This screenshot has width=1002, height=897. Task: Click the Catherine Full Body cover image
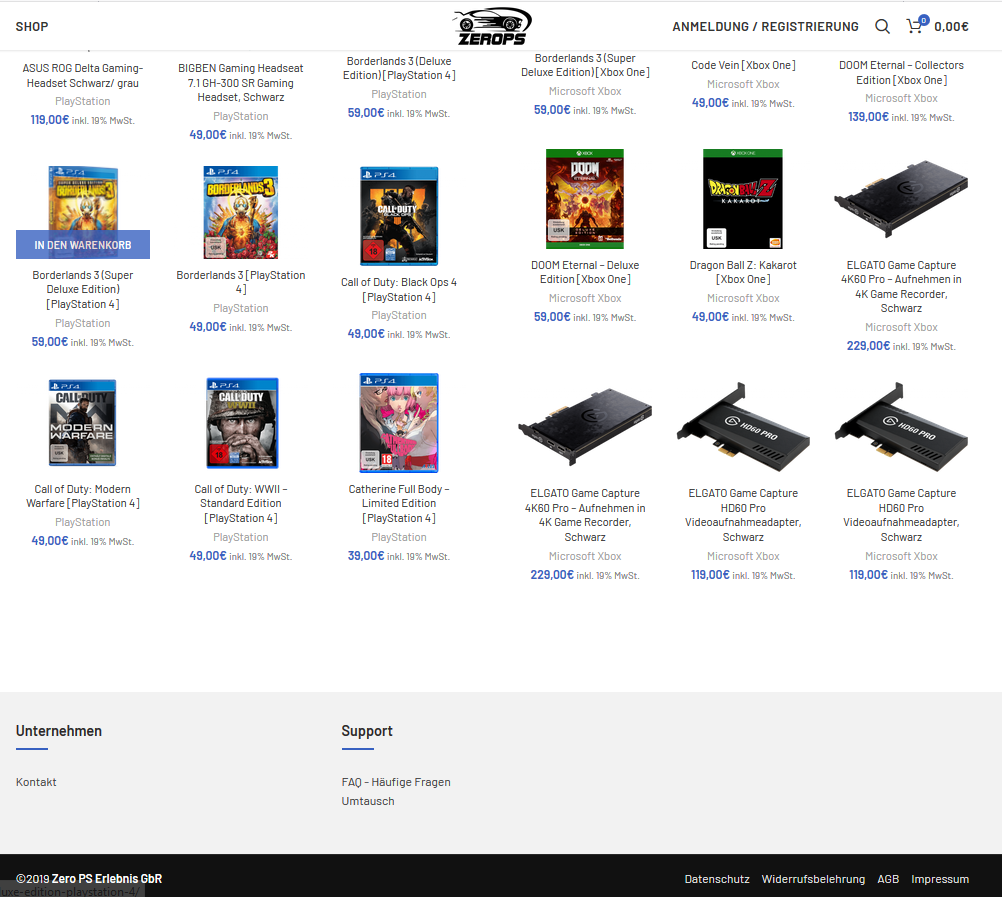(399, 422)
